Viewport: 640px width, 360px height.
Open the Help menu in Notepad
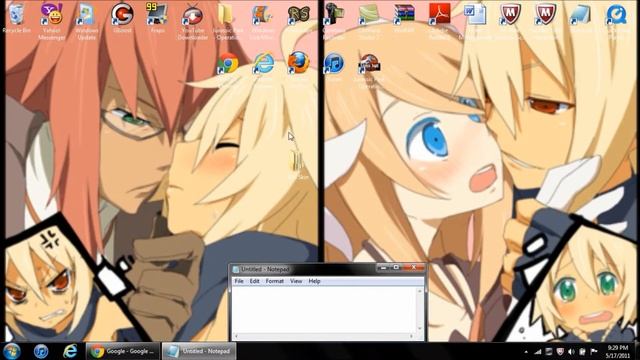coord(314,281)
